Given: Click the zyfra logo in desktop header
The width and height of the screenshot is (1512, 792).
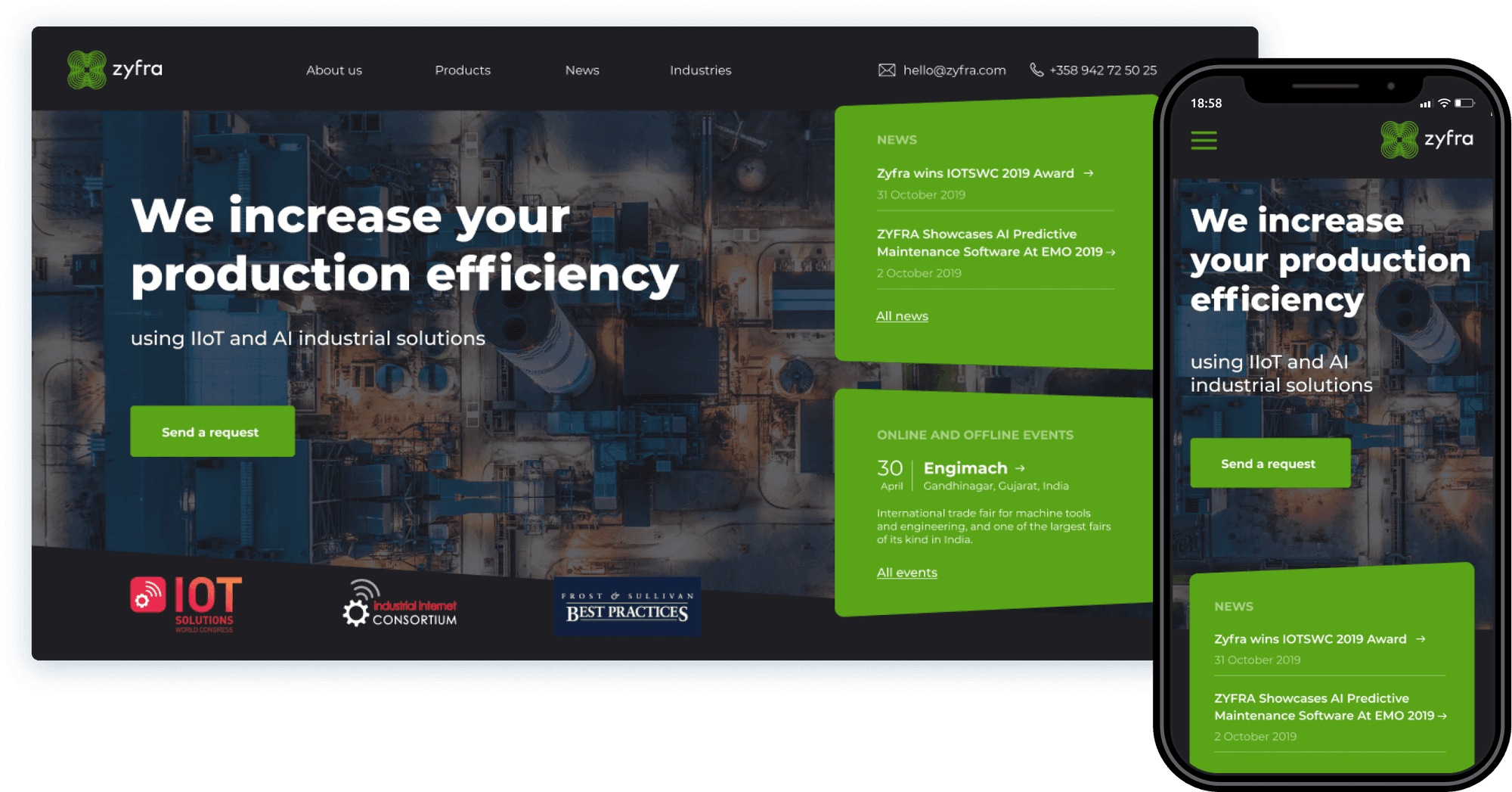Looking at the screenshot, I should coord(115,70).
